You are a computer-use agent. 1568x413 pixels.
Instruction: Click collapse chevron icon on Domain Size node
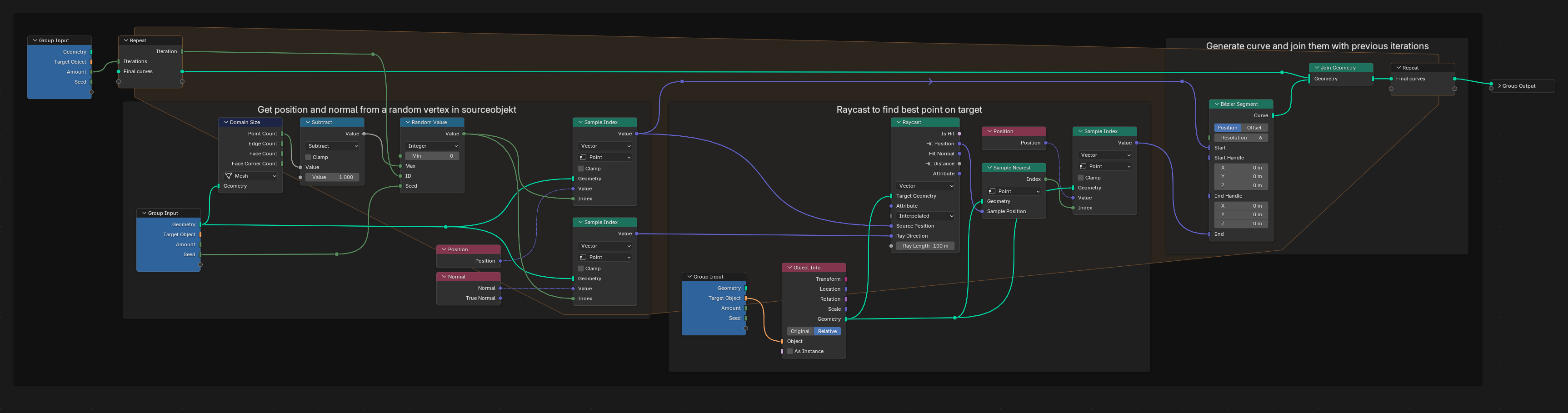[x=226, y=122]
